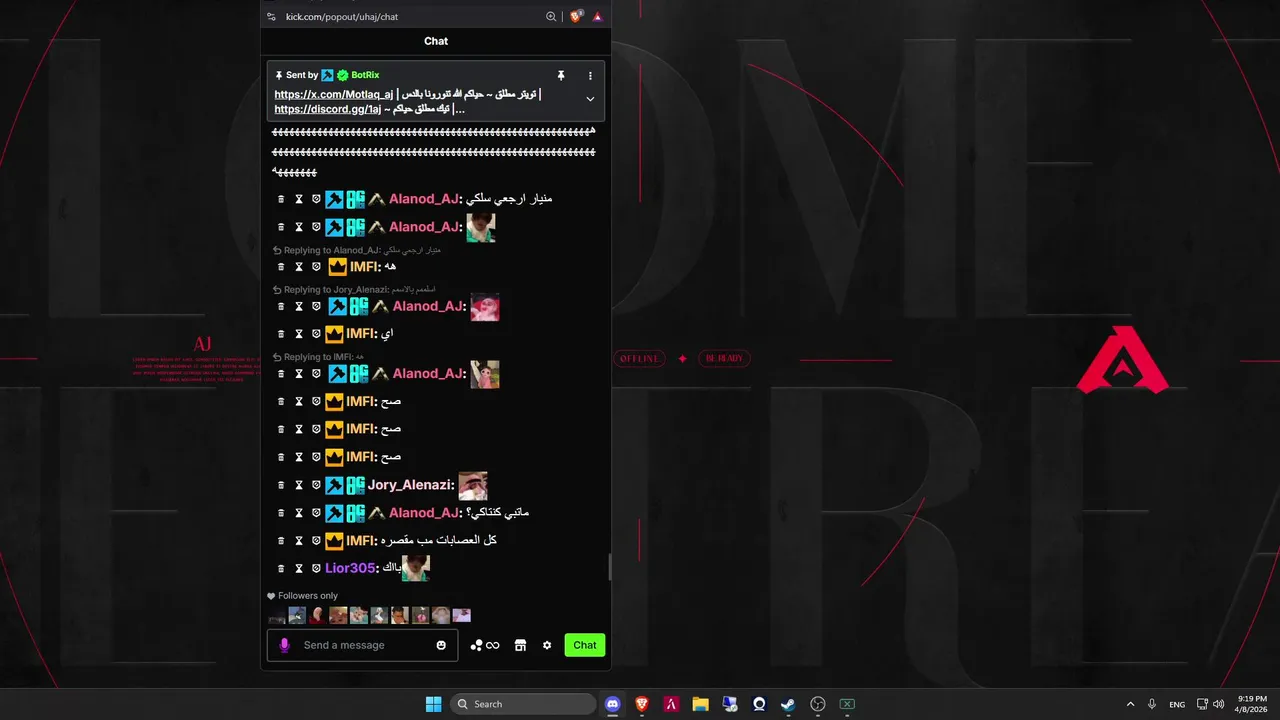Image resolution: width=1280 pixels, height=720 pixels.
Task: Show hidden system tray icons chevron
Action: pyautogui.click(x=1130, y=704)
